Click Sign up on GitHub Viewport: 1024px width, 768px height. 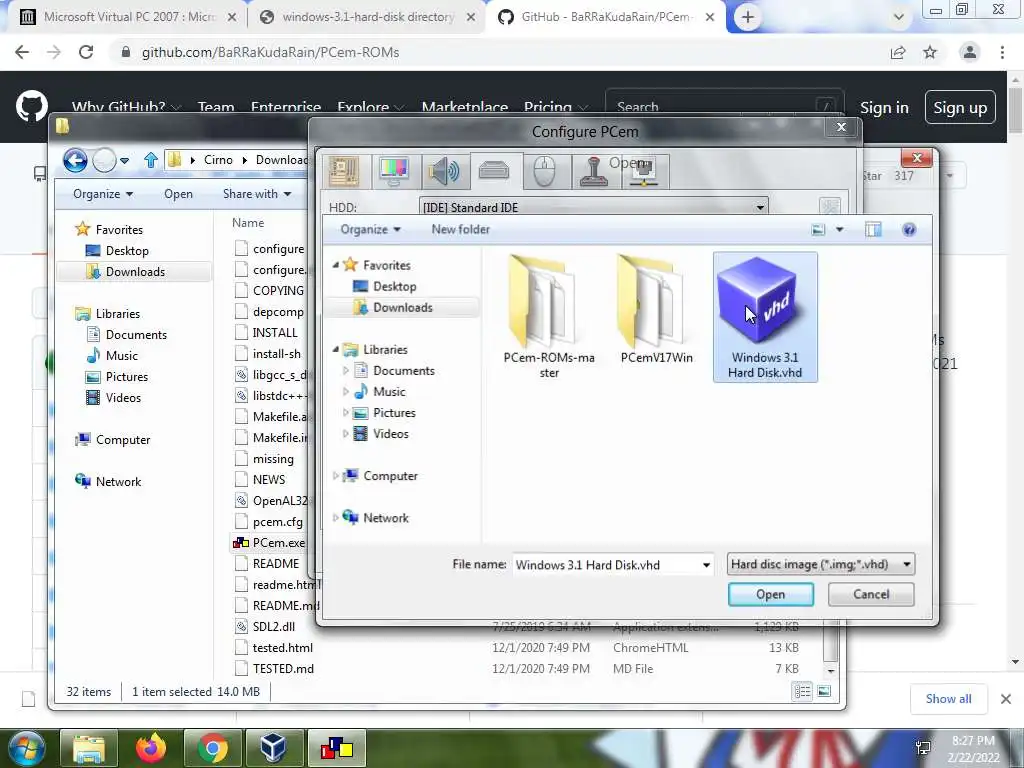coord(960,108)
